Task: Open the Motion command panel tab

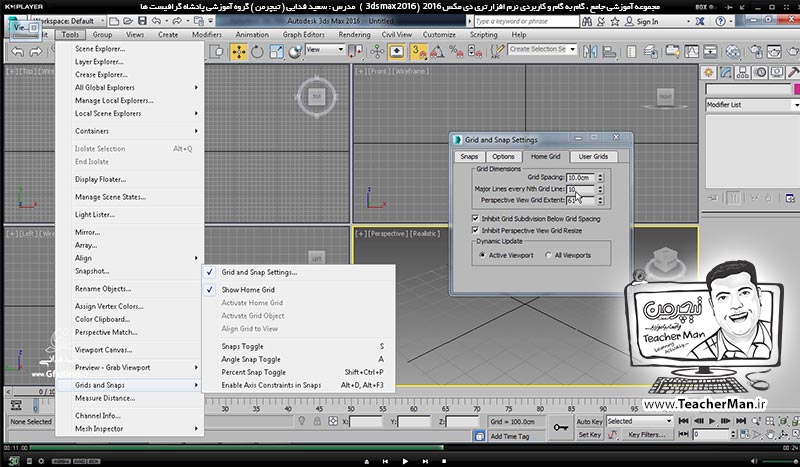Action: point(761,72)
